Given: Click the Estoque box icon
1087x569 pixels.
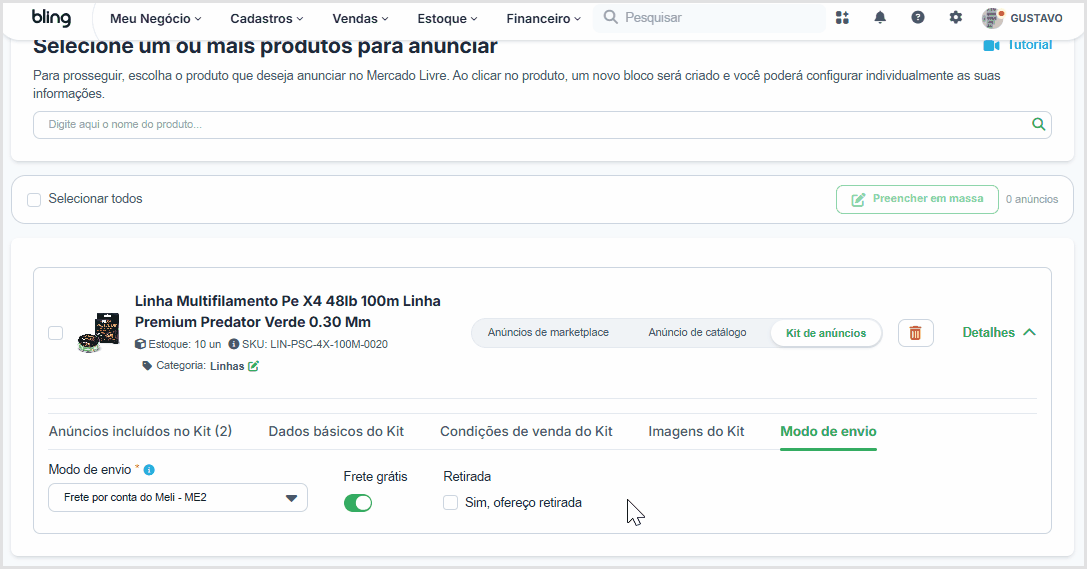Looking at the screenshot, I should pyautogui.click(x=140, y=344).
